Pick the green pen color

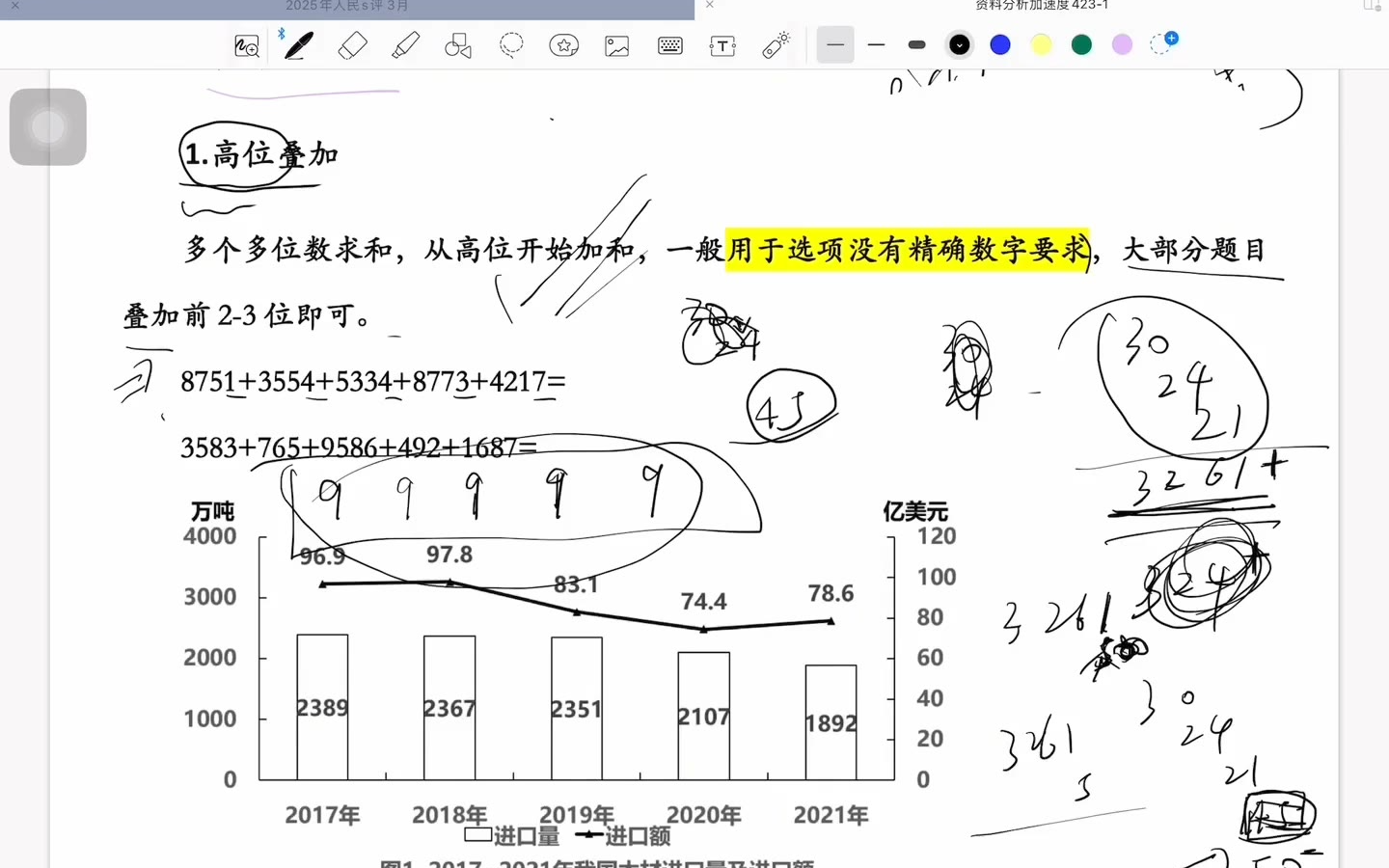coord(1081,45)
